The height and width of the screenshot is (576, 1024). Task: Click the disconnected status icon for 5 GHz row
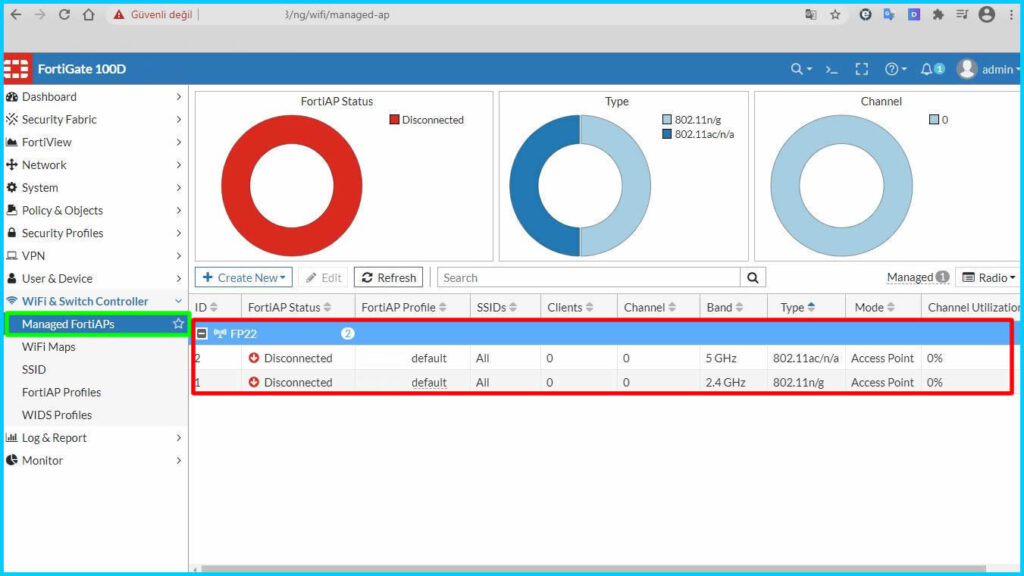pos(254,358)
